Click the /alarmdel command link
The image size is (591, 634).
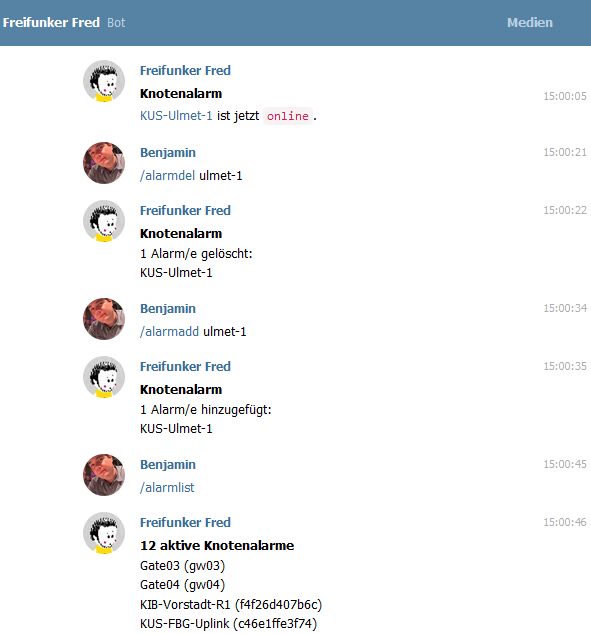tap(167, 176)
